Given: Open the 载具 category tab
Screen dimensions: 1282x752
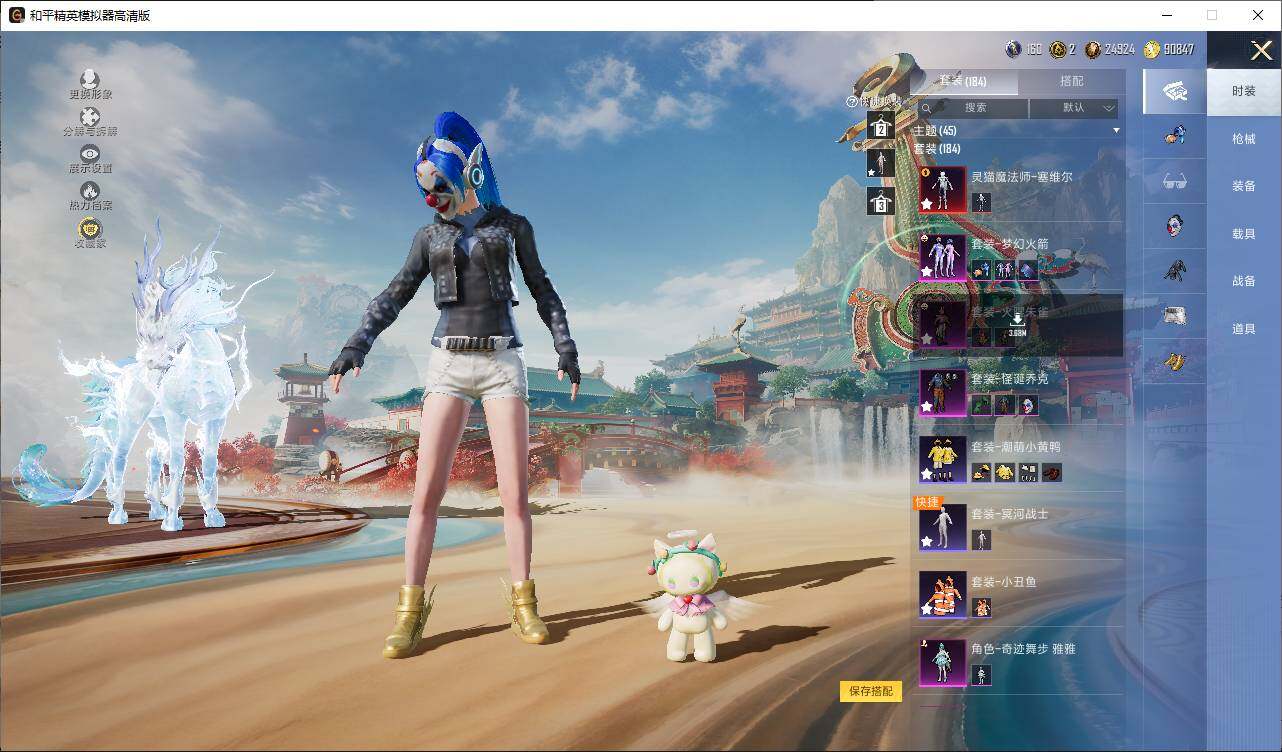Looking at the screenshot, I should pyautogui.click(x=1244, y=234).
